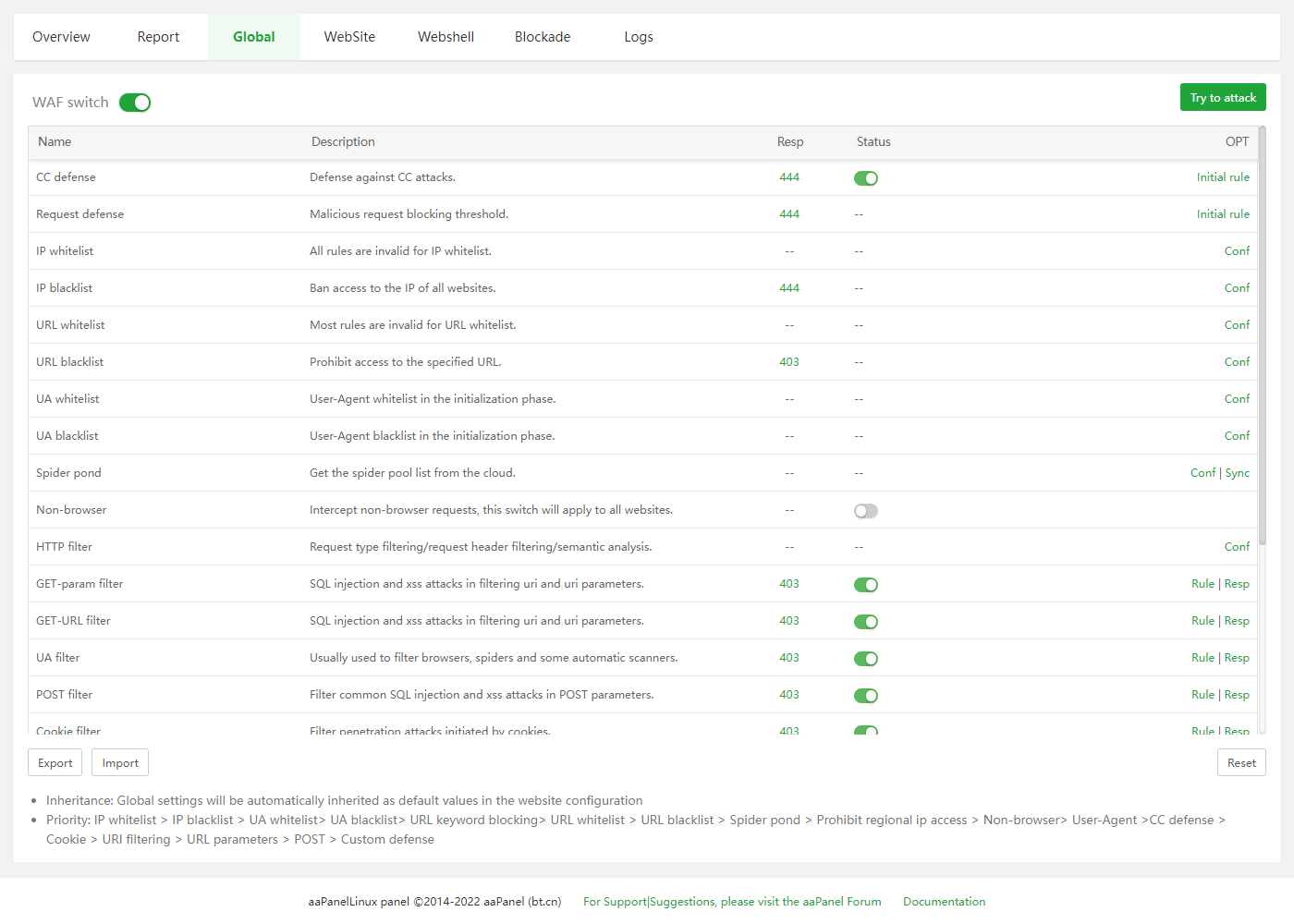Turn off the main WAF switch
This screenshot has width=1294, height=924.
pos(135,103)
